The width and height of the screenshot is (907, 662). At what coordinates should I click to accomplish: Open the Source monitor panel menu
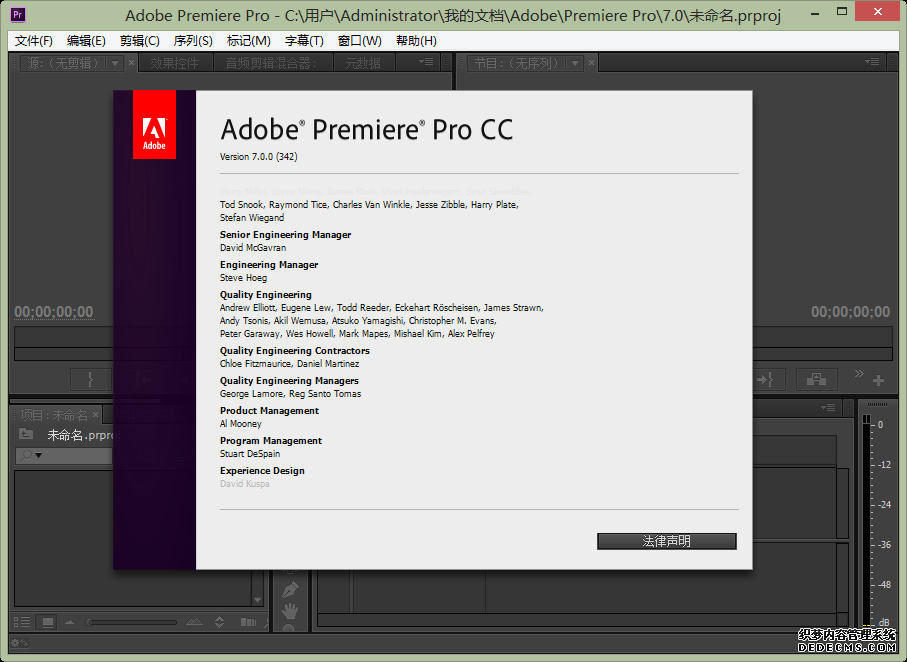[426, 62]
